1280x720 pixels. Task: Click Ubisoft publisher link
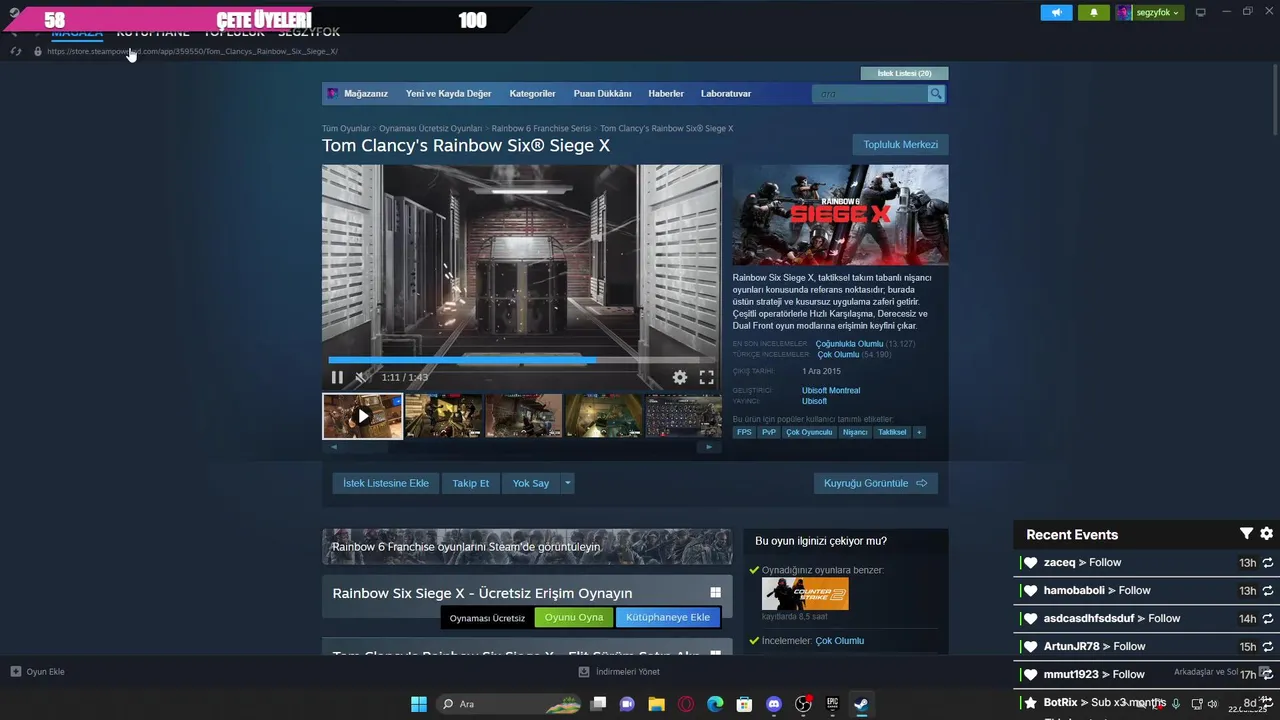814,402
